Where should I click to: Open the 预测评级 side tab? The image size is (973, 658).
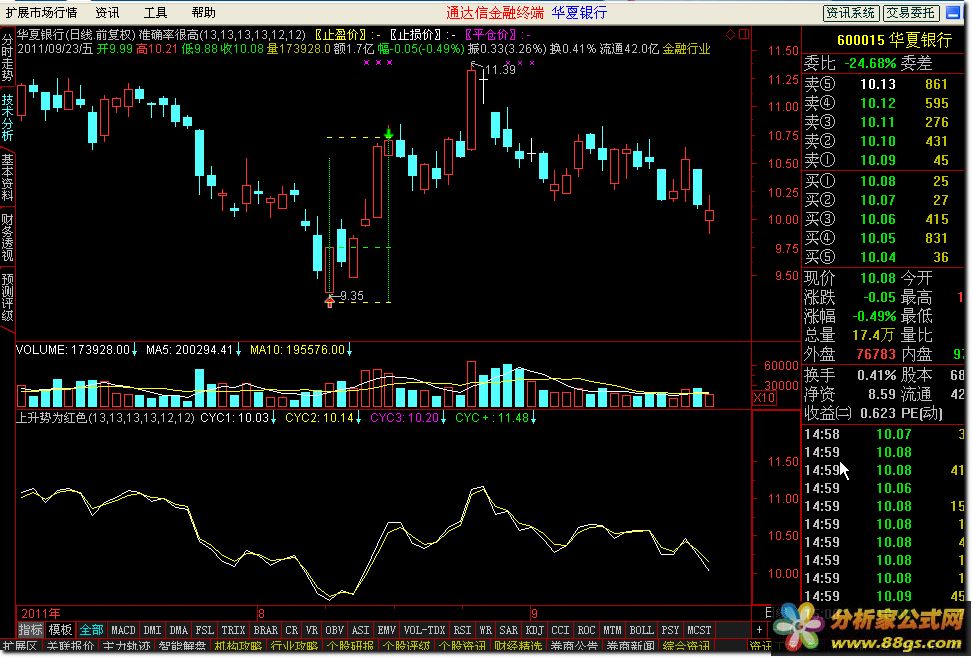pos(7,297)
